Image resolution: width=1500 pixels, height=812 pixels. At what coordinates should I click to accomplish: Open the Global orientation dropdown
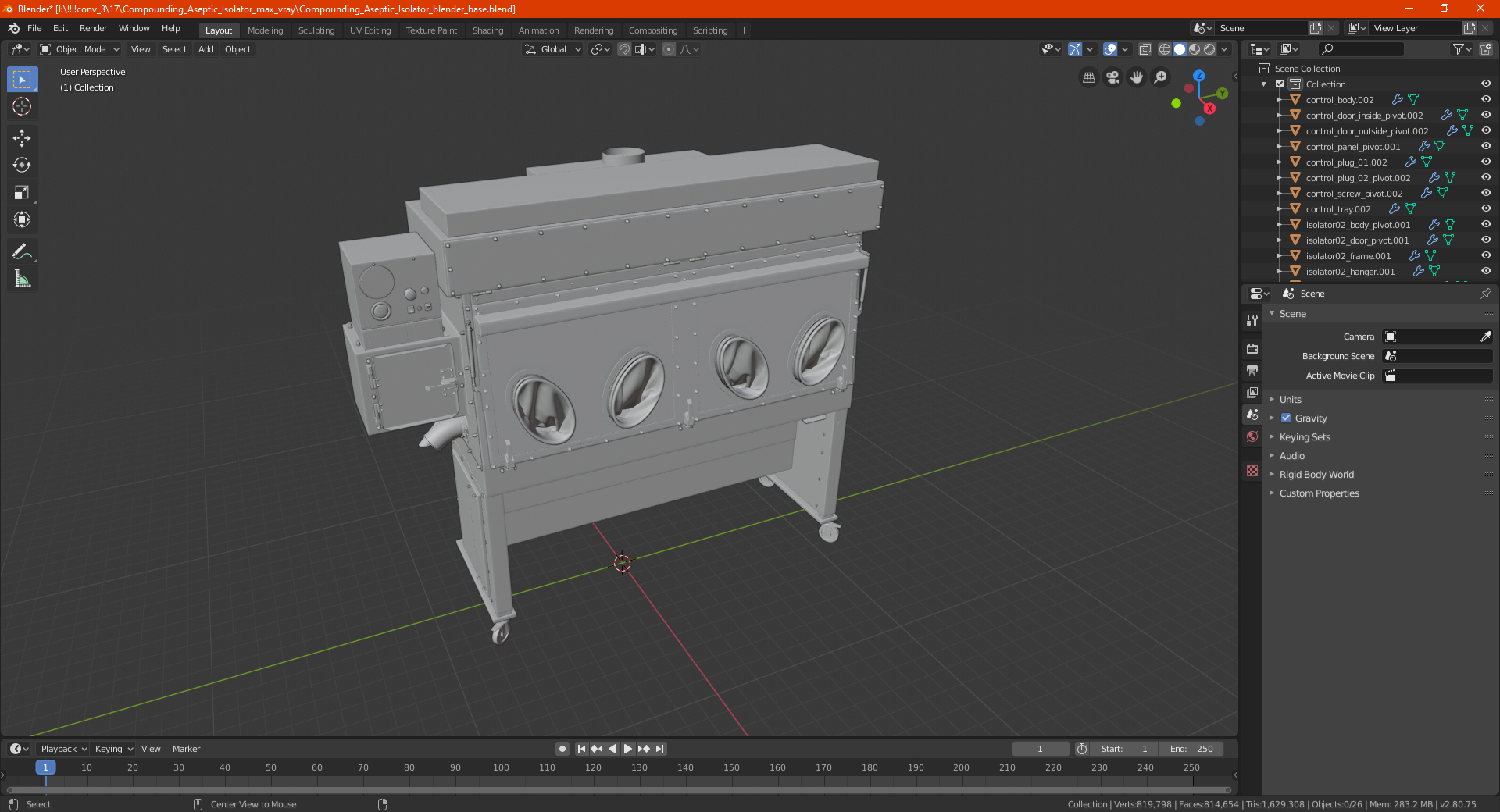click(553, 49)
